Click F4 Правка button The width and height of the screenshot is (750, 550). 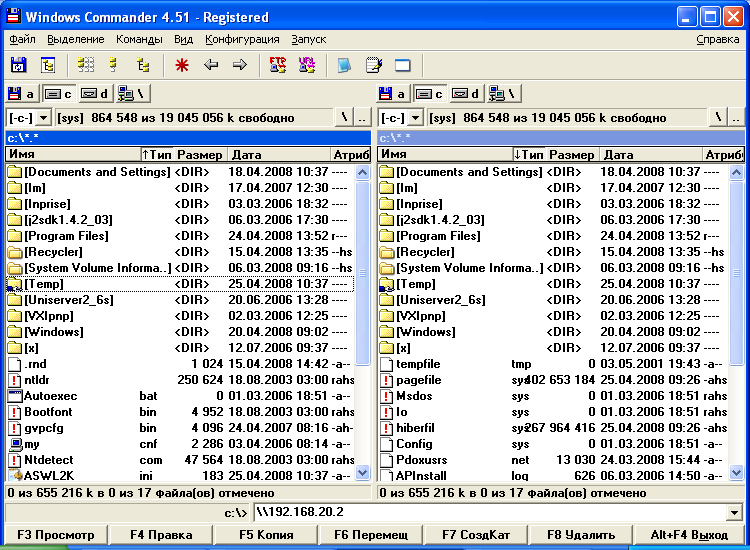(161, 535)
